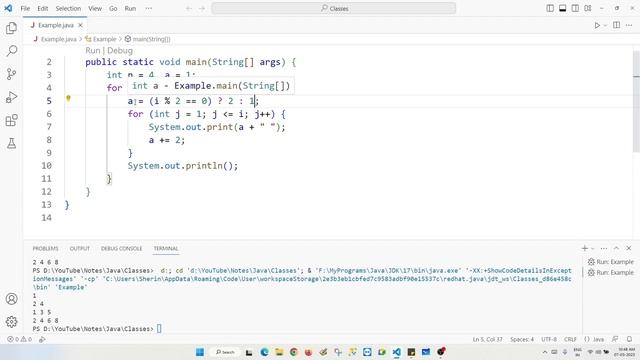
Task: Open the View menu
Action: coord(95,8)
